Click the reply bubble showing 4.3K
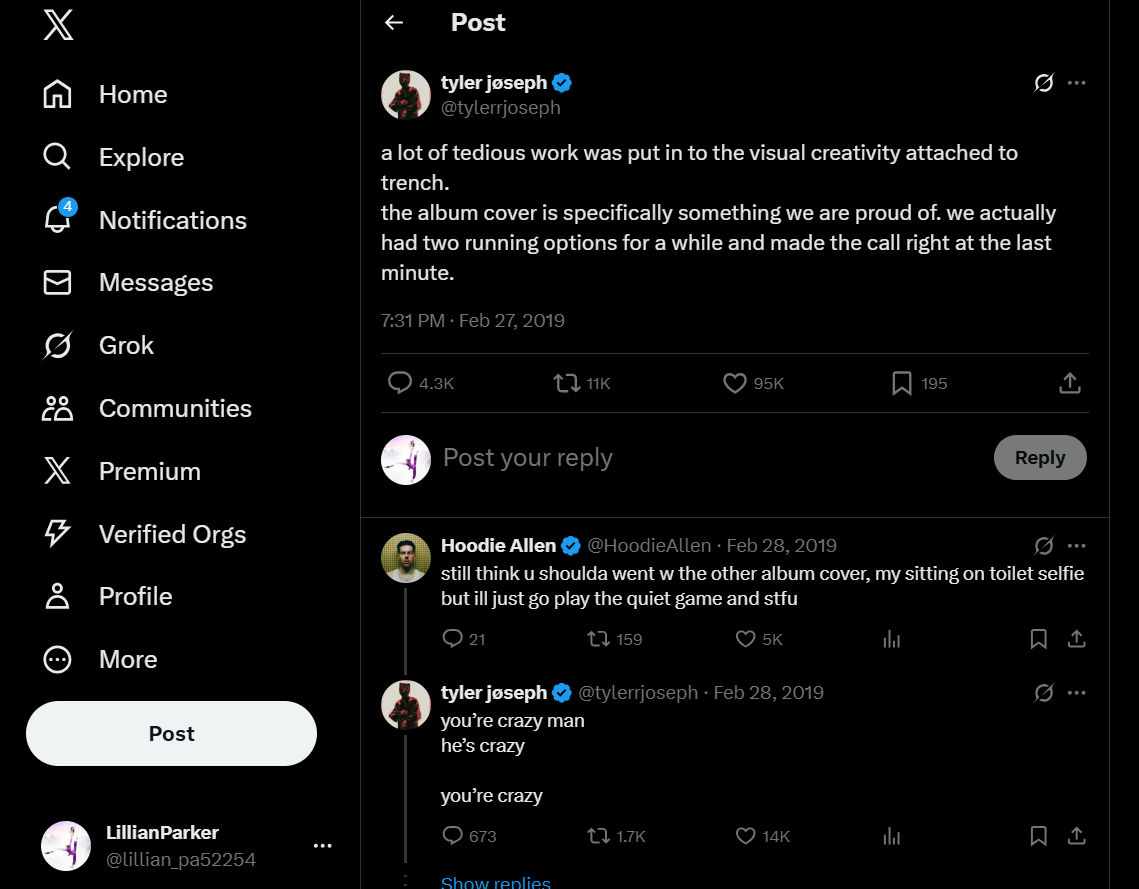 tap(400, 383)
